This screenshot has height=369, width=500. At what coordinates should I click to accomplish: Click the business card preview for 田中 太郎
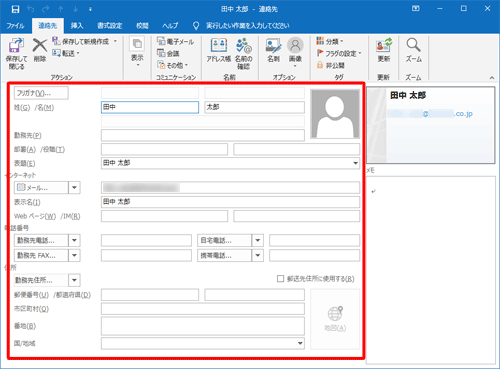point(431,125)
